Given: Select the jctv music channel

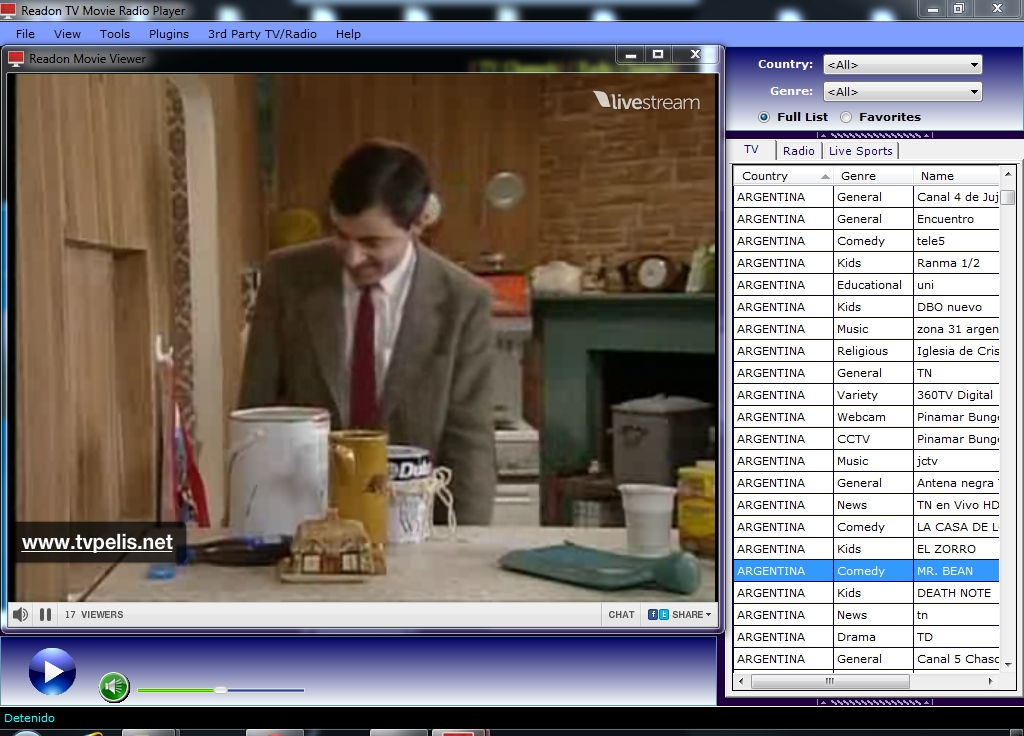Looking at the screenshot, I should [x=866, y=461].
